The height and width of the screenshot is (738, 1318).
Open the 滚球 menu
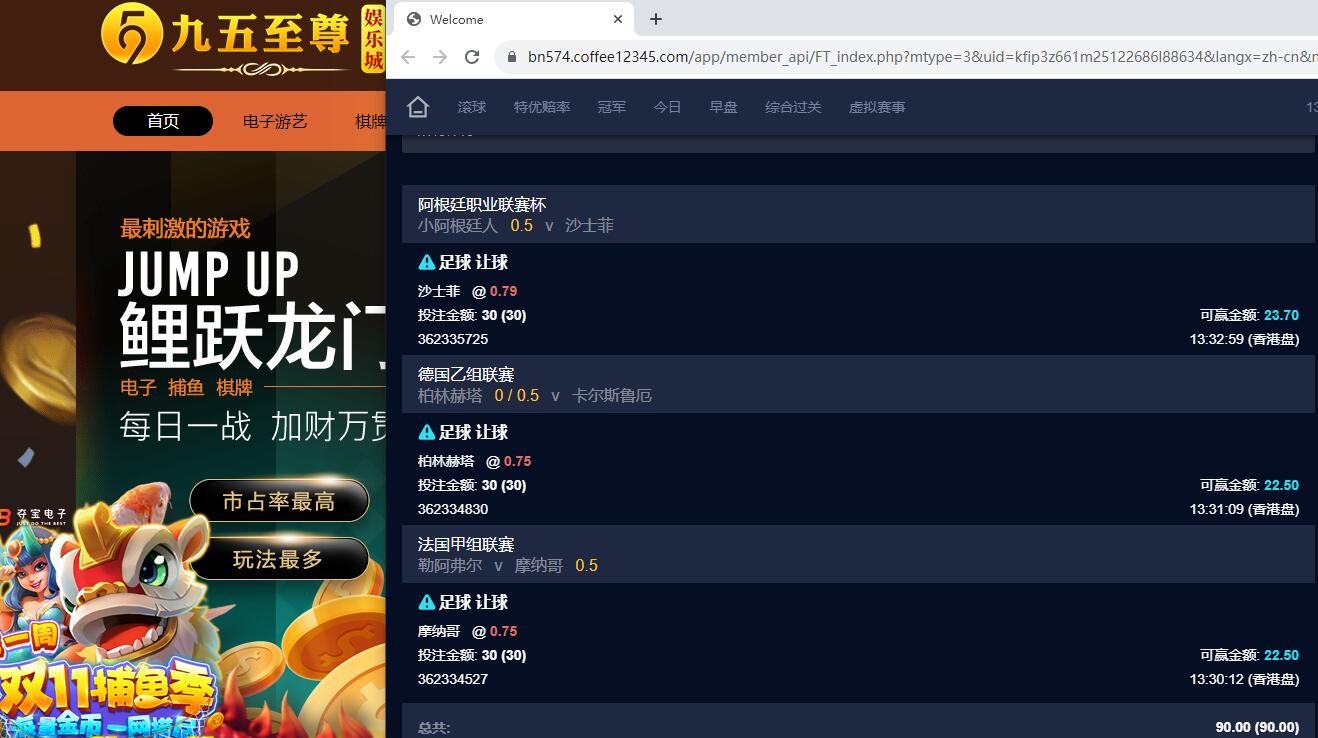pyautogui.click(x=472, y=107)
